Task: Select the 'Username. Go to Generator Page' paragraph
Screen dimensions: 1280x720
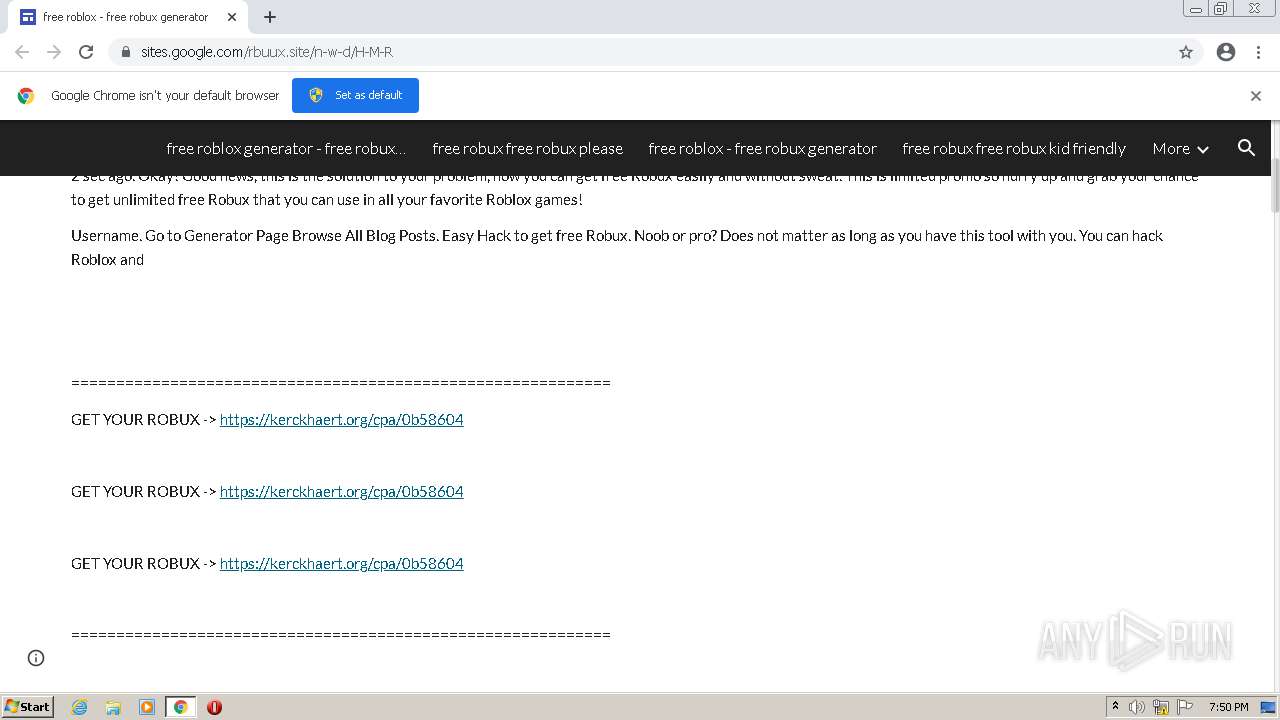Action: [x=617, y=247]
